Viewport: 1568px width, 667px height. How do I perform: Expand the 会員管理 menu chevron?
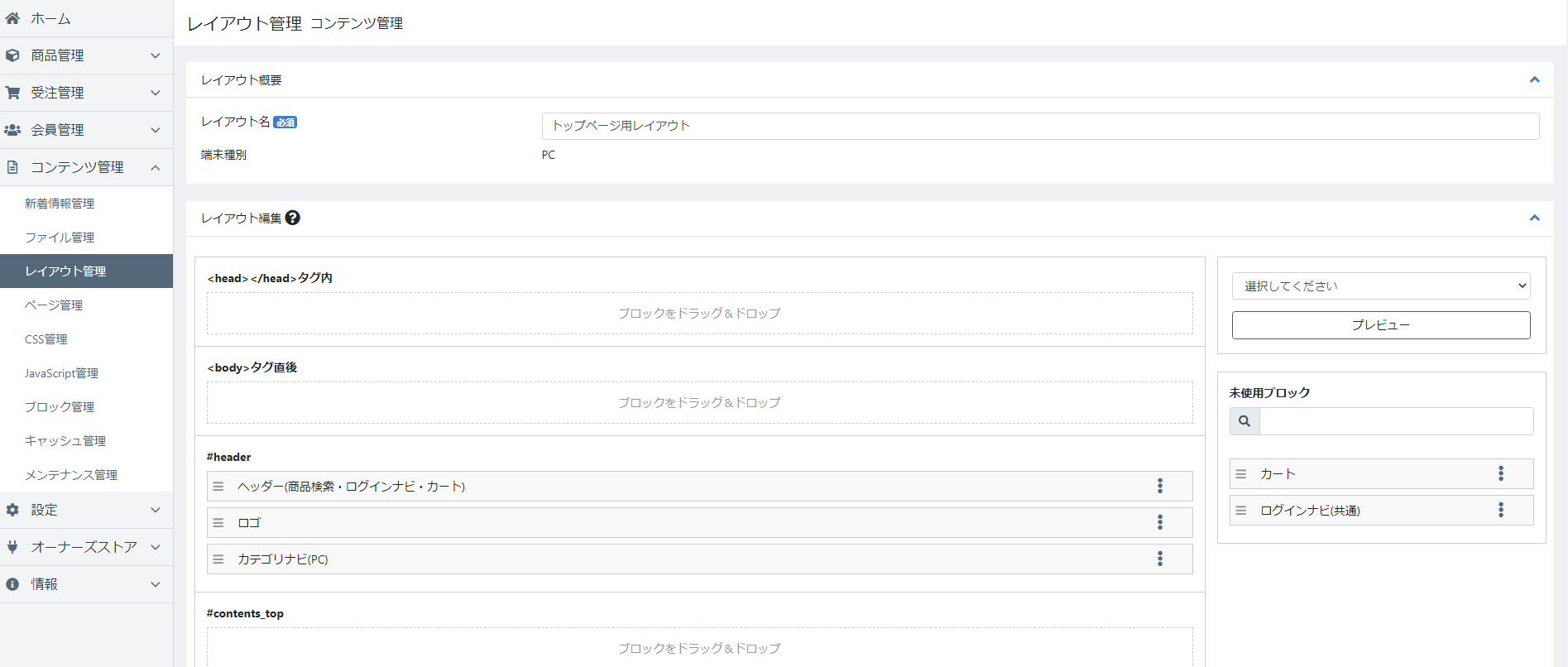coord(156,130)
